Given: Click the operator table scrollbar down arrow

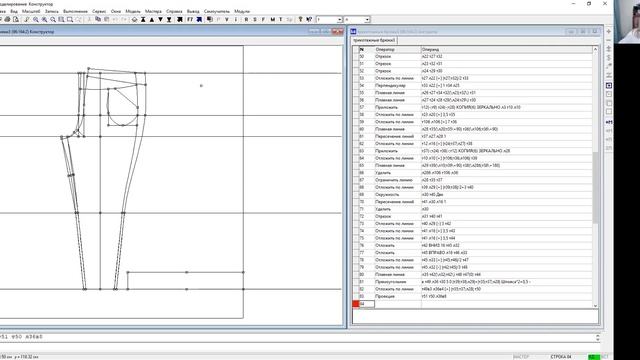Looking at the screenshot, I should (x=596, y=305).
